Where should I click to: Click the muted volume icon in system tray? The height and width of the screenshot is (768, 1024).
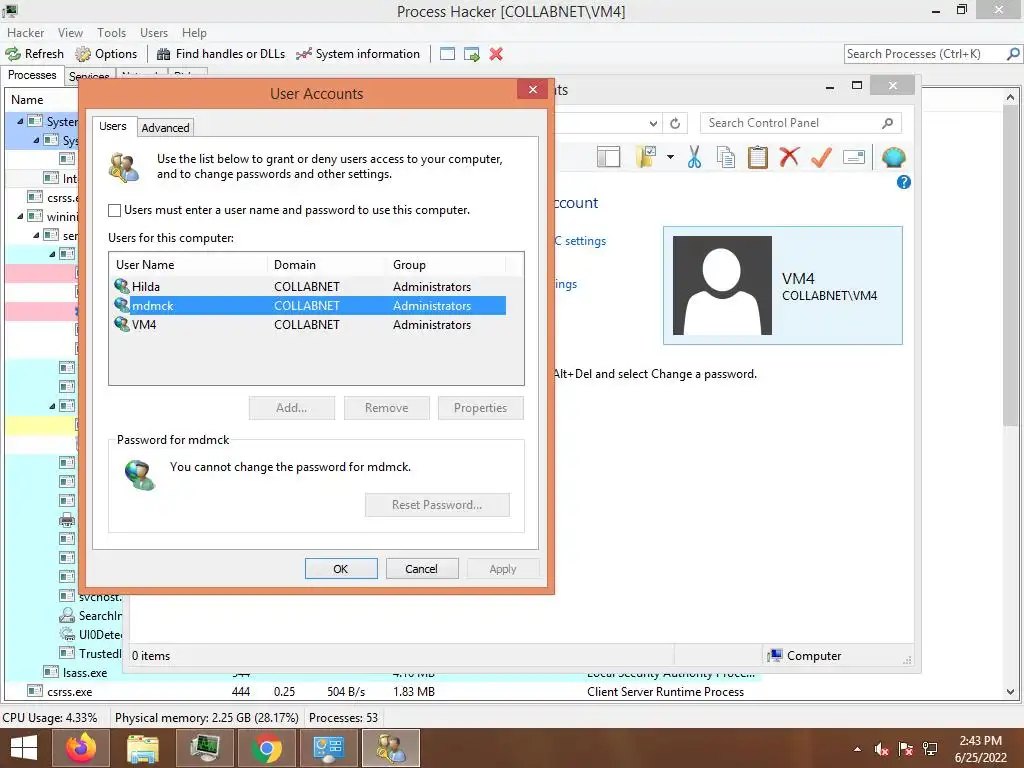click(x=881, y=749)
